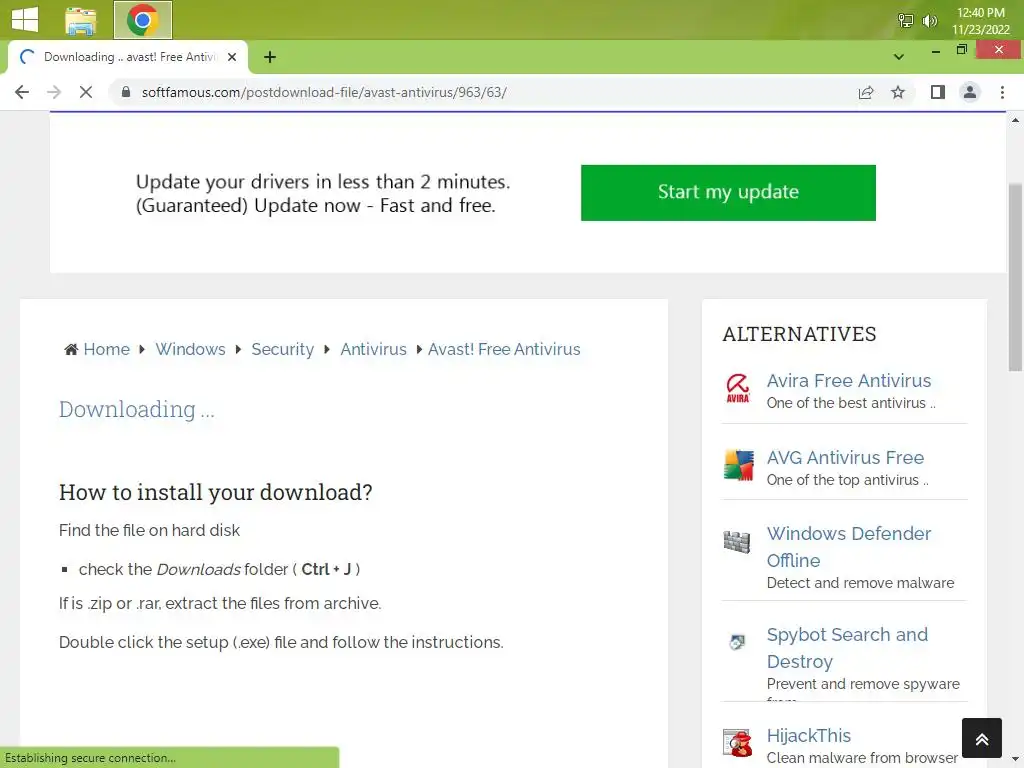Click the 'Downloading ...' heading text
The image size is (1024, 768).
click(136, 409)
